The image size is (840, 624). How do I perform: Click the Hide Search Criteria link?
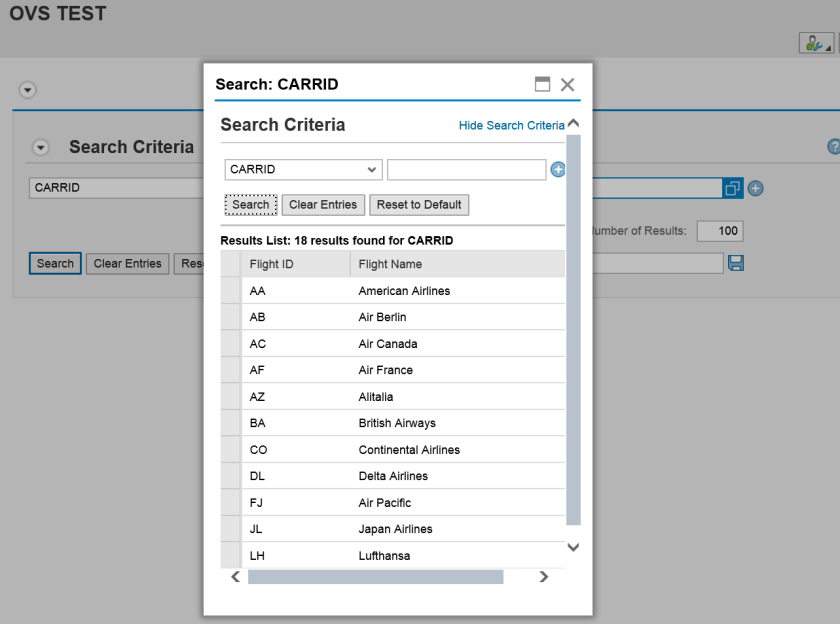tap(511, 126)
